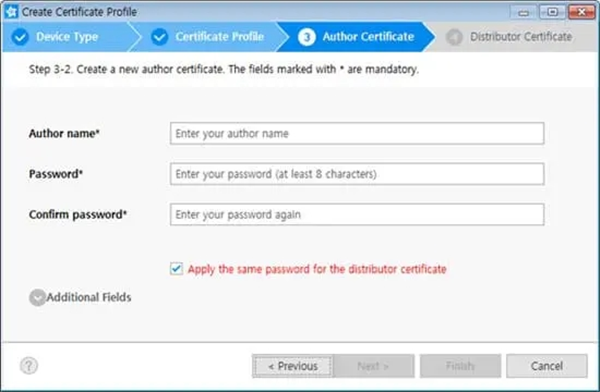Cancel the certificate profile wizard
The height and width of the screenshot is (392, 600).
547,366
